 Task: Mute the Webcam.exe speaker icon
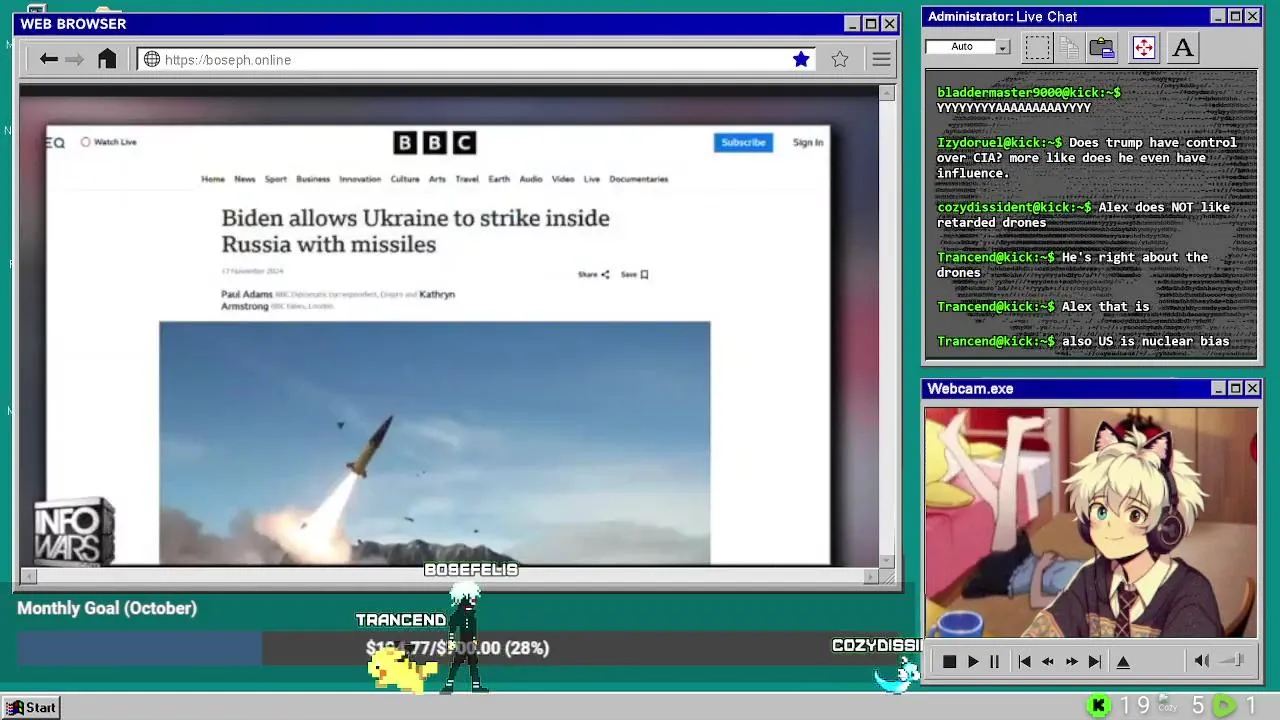[x=1202, y=661]
